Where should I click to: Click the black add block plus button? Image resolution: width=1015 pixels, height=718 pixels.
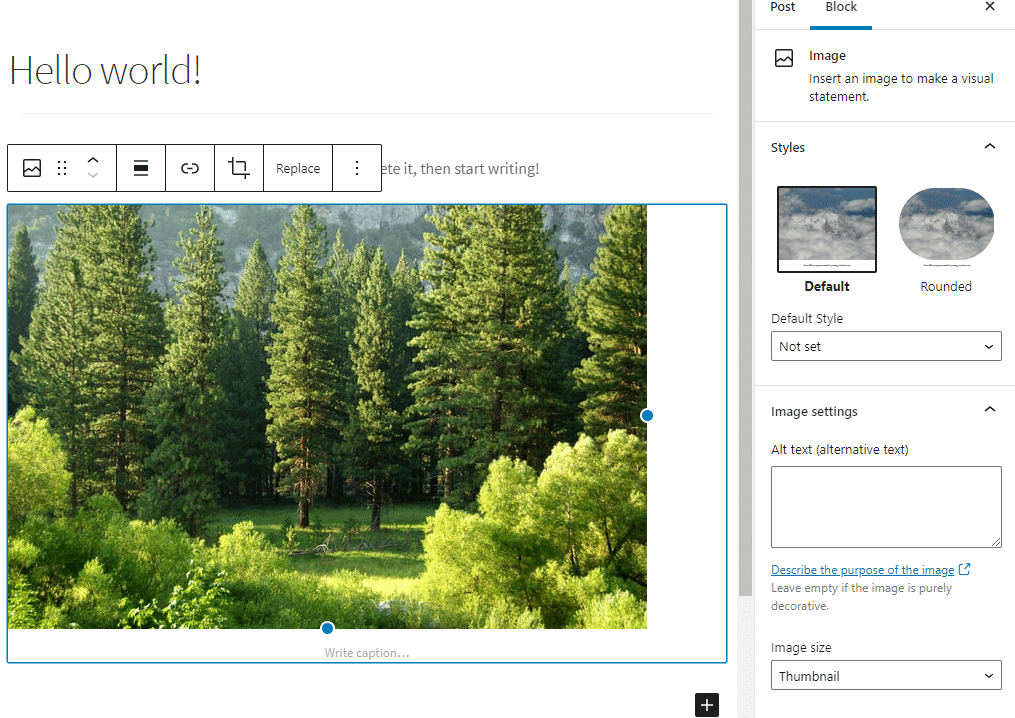tap(707, 705)
